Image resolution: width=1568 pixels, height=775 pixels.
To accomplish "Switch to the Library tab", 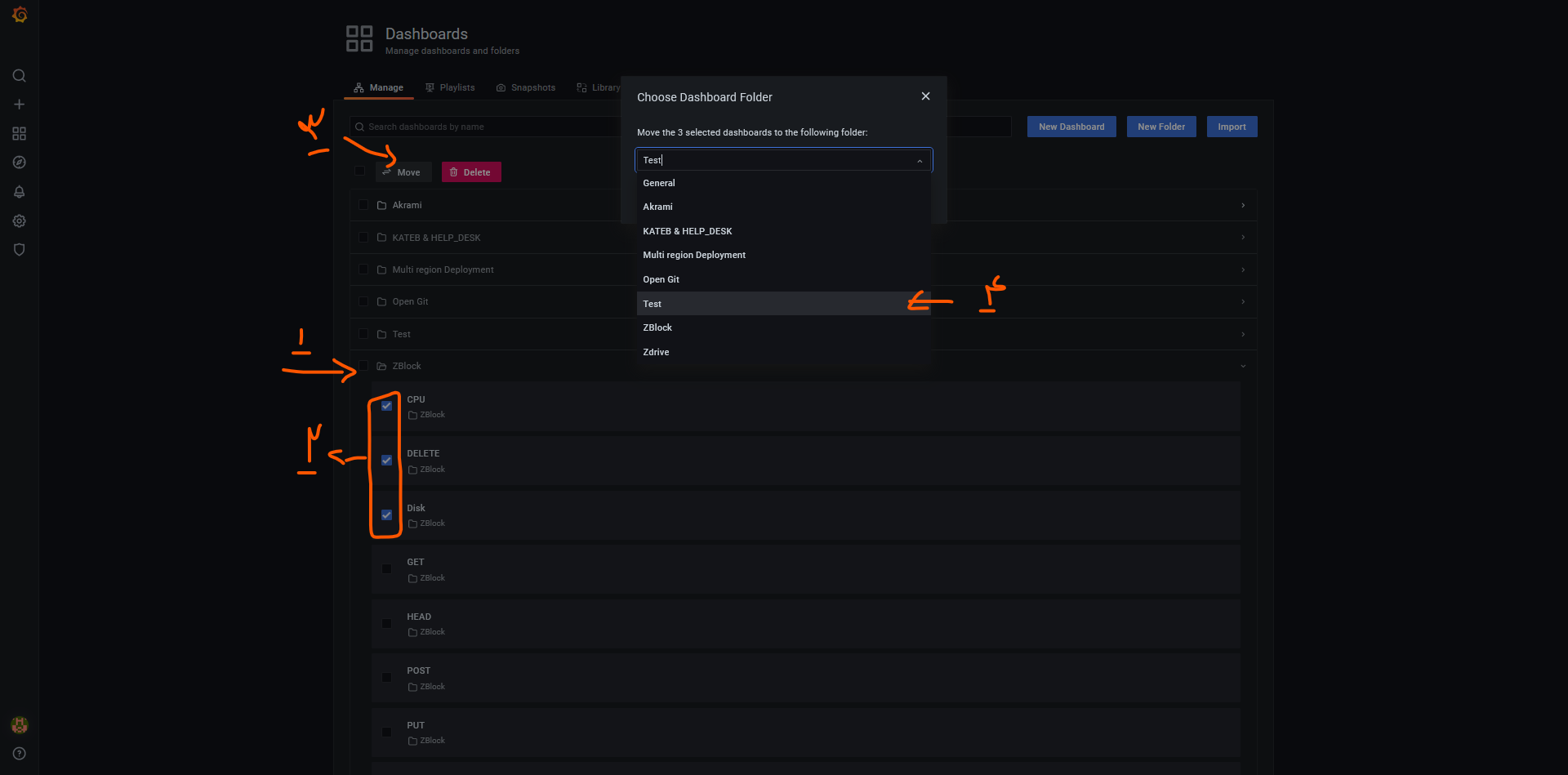I will point(599,87).
